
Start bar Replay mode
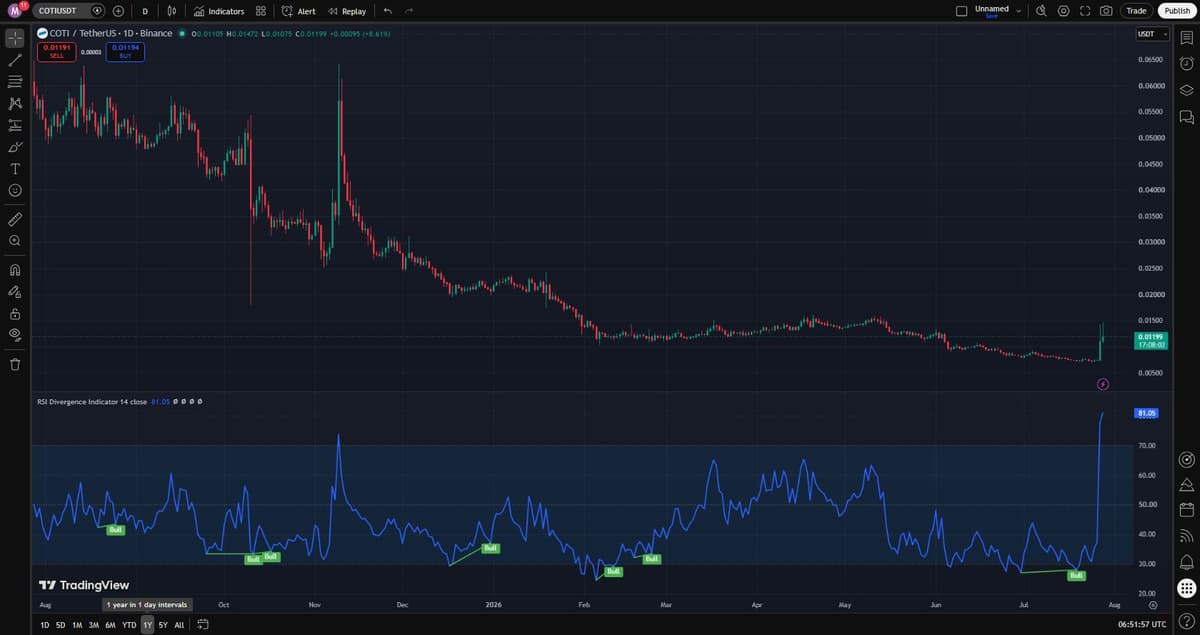pyautogui.click(x=347, y=11)
